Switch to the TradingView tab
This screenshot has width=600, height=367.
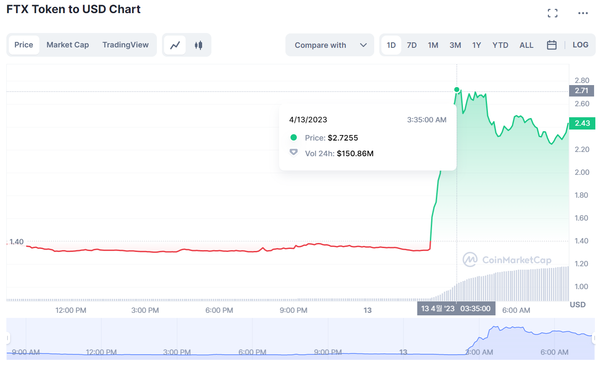[126, 45]
